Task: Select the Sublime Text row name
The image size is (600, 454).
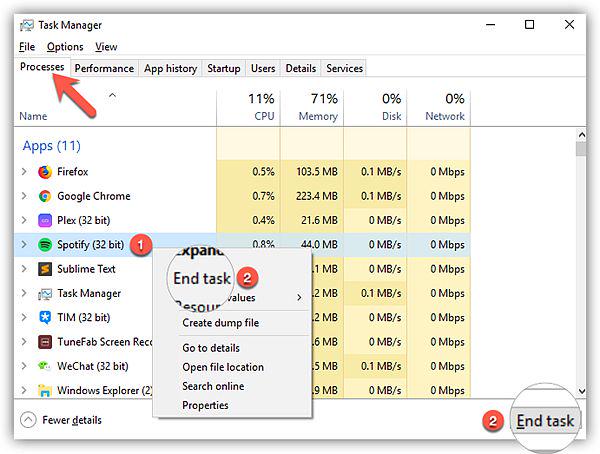Action: click(86, 269)
